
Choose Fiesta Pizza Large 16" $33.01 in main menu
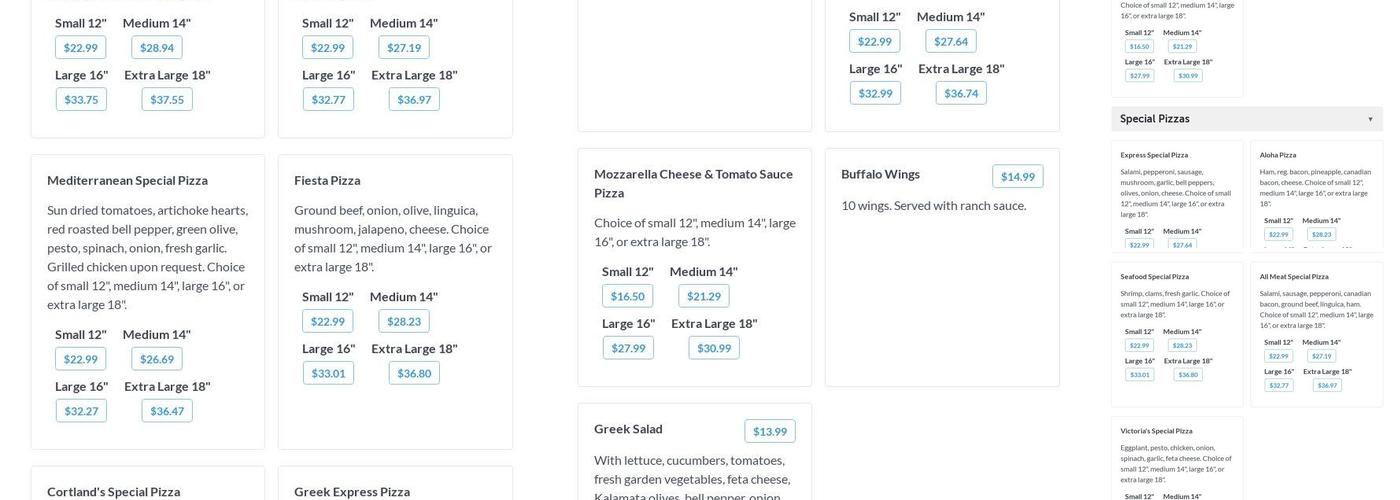(x=328, y=373)
